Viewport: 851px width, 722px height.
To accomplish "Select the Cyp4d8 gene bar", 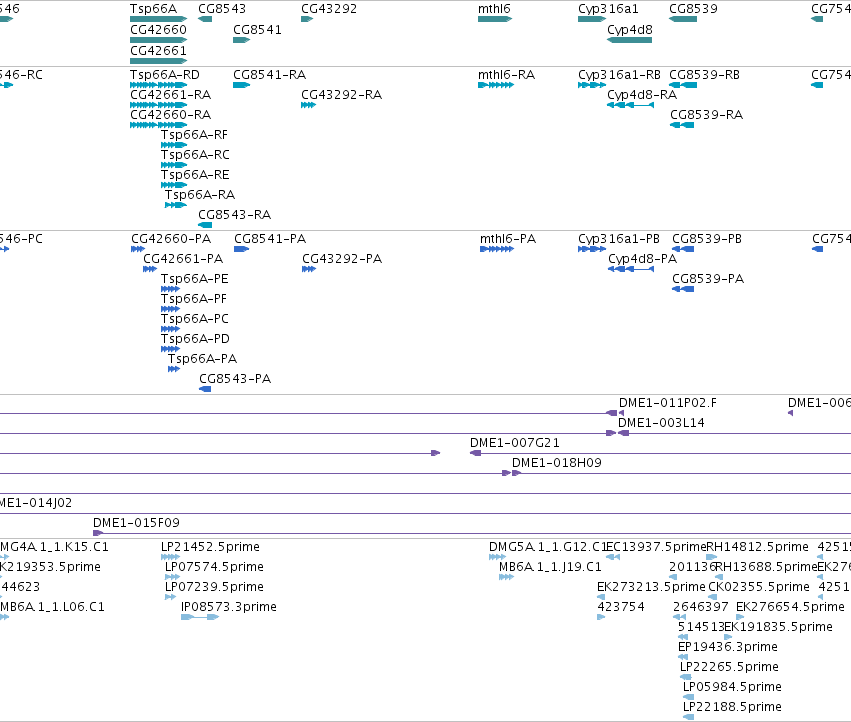I will (x=630, y=40).
